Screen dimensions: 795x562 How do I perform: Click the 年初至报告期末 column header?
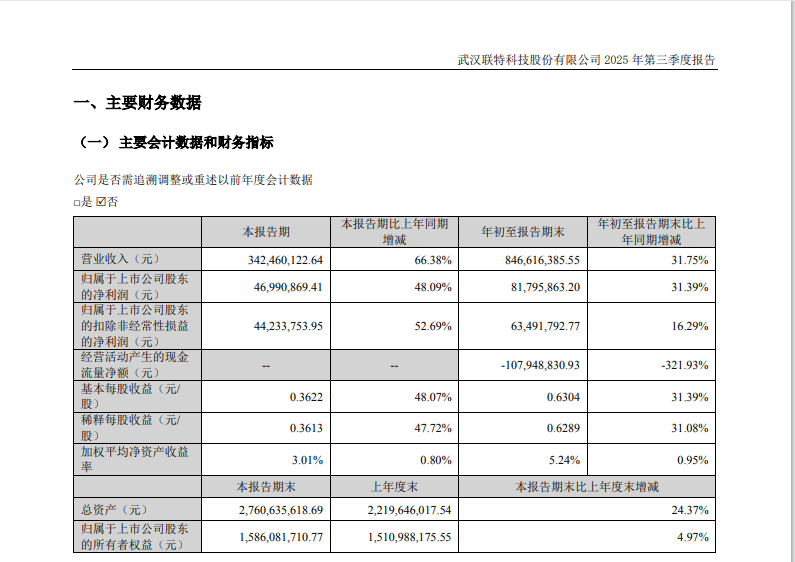click(523, 232)
